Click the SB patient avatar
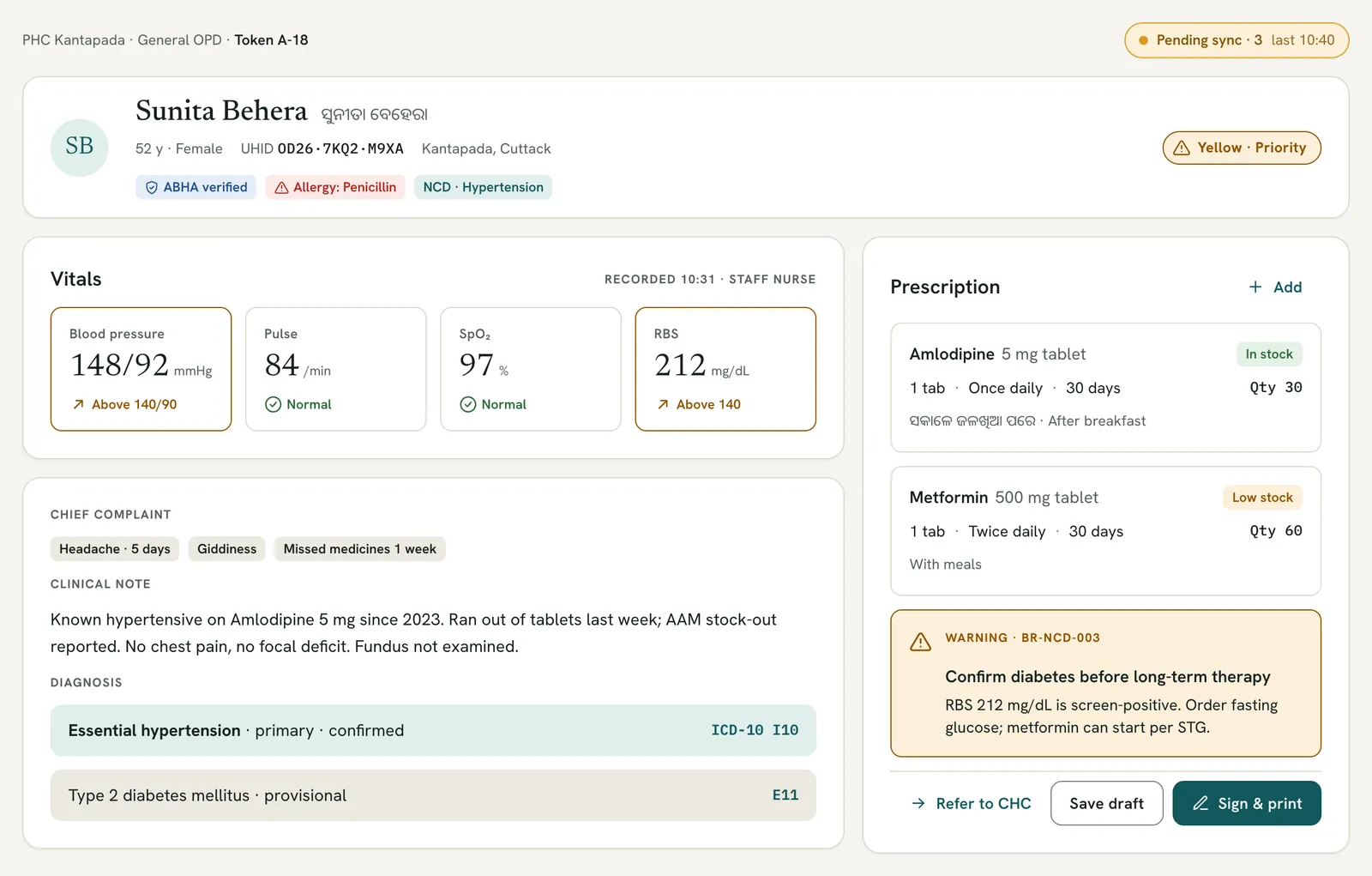1372x876 pixels. tap(79, 148)
